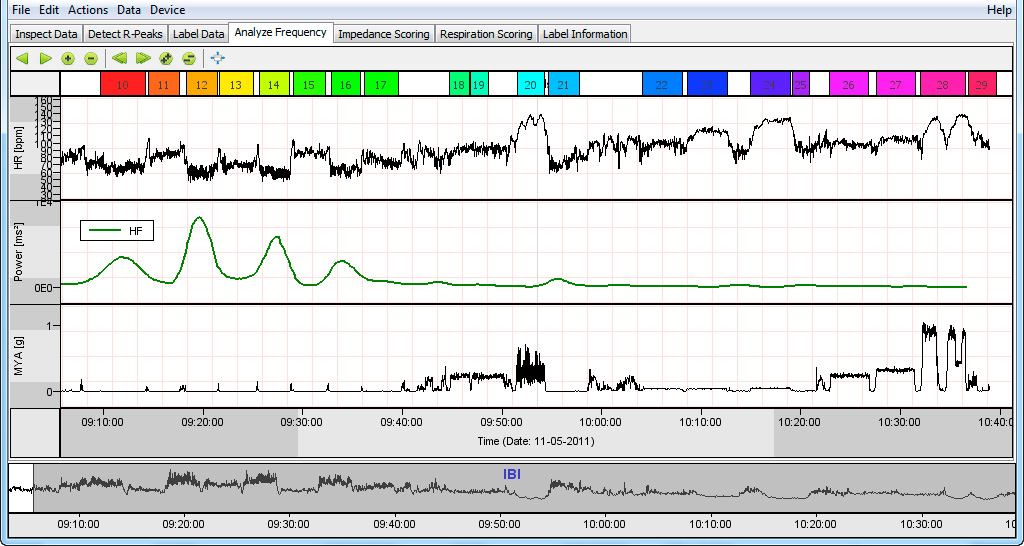Open the Impedance Scoring tab

tap(384, 34)
